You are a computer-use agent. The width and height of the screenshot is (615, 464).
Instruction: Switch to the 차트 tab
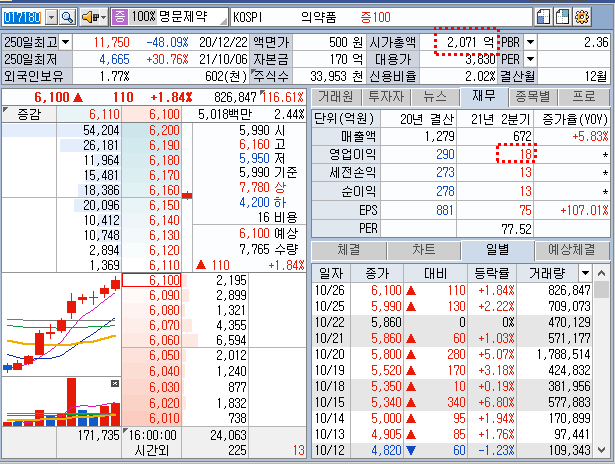pos(424,250)
